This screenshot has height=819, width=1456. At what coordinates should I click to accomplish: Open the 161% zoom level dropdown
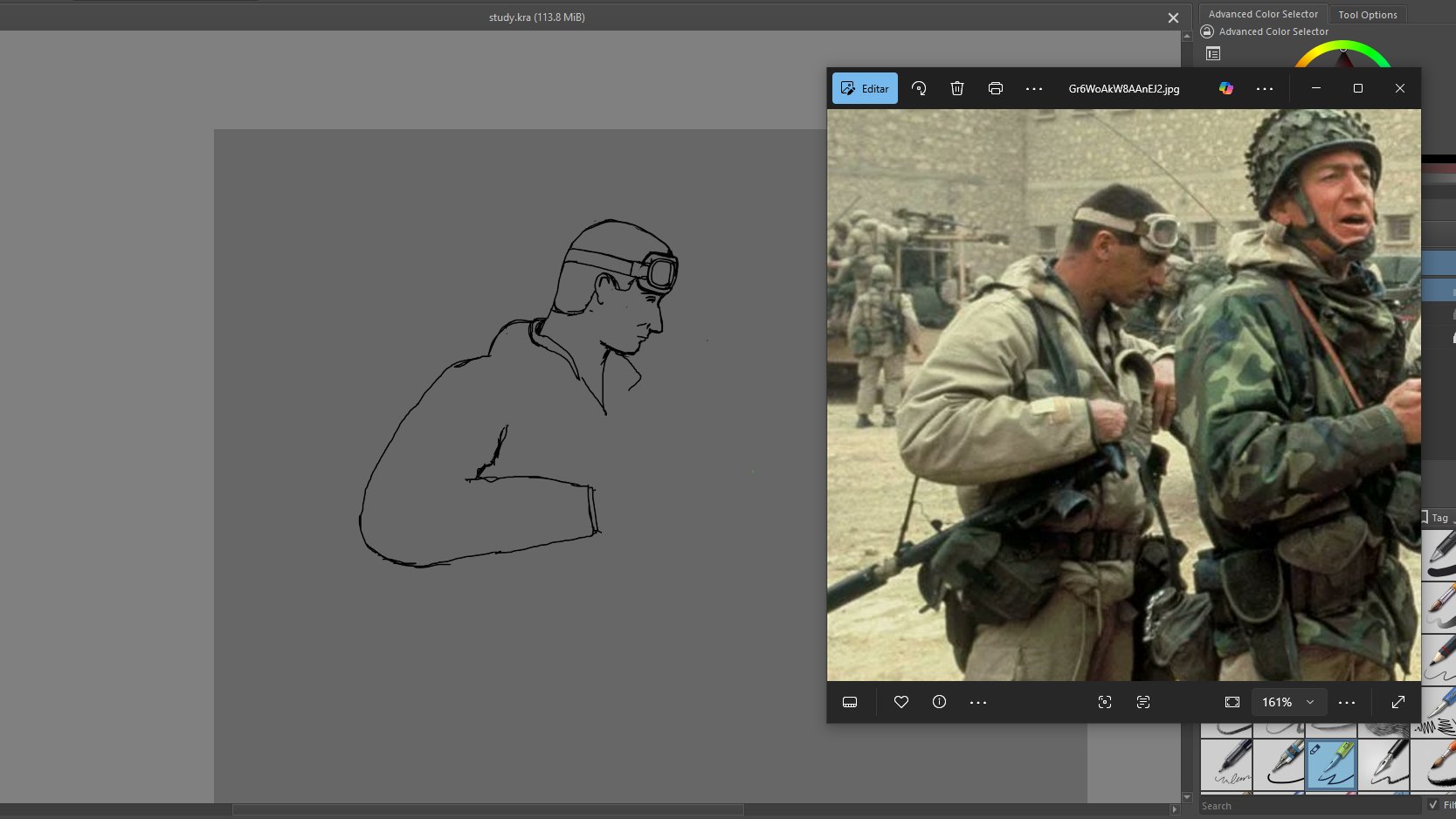pyautogui.click(x=1288, y=702)
